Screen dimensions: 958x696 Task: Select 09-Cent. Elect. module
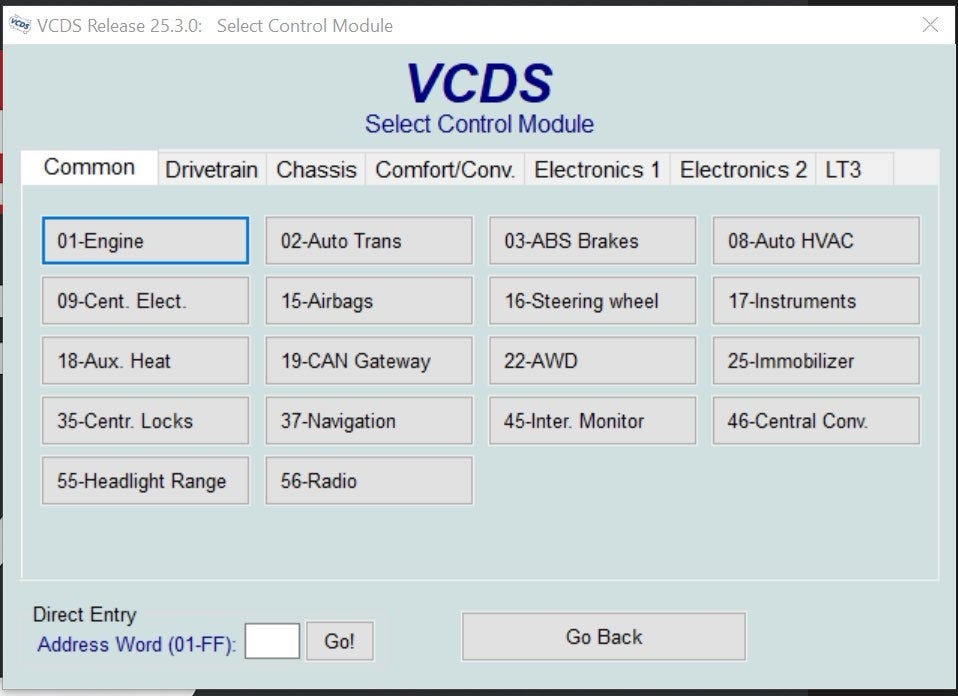[145, 300]
